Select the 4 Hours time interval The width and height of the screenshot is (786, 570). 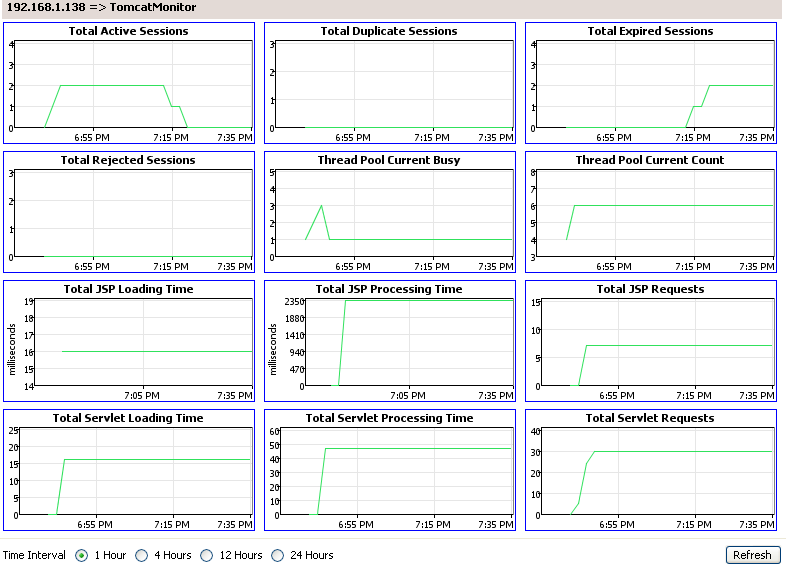[x=142, y=555]
